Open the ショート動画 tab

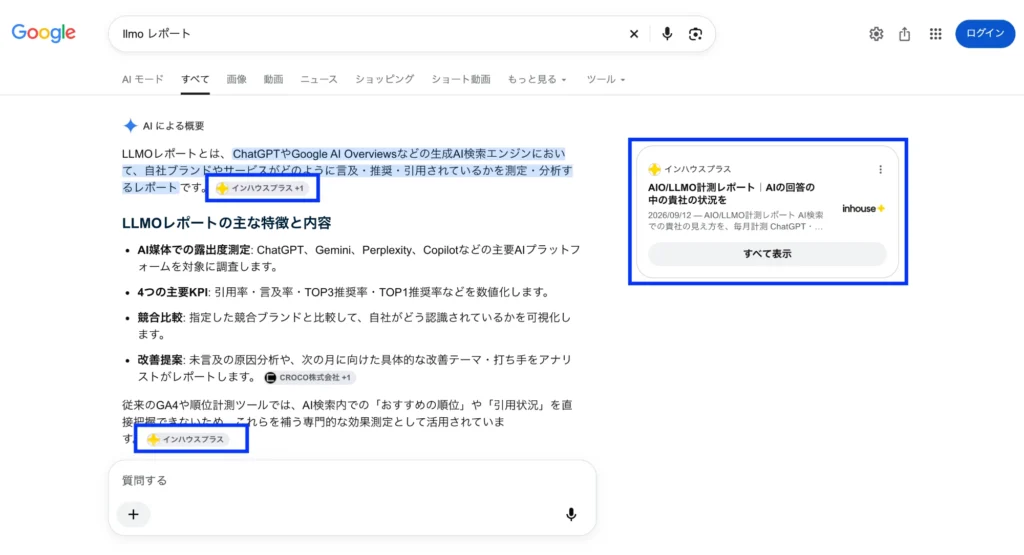coord(460,79)
